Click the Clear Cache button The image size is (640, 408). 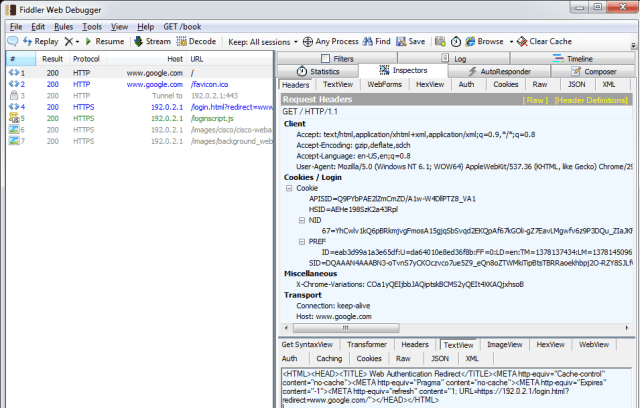[544, 42]
